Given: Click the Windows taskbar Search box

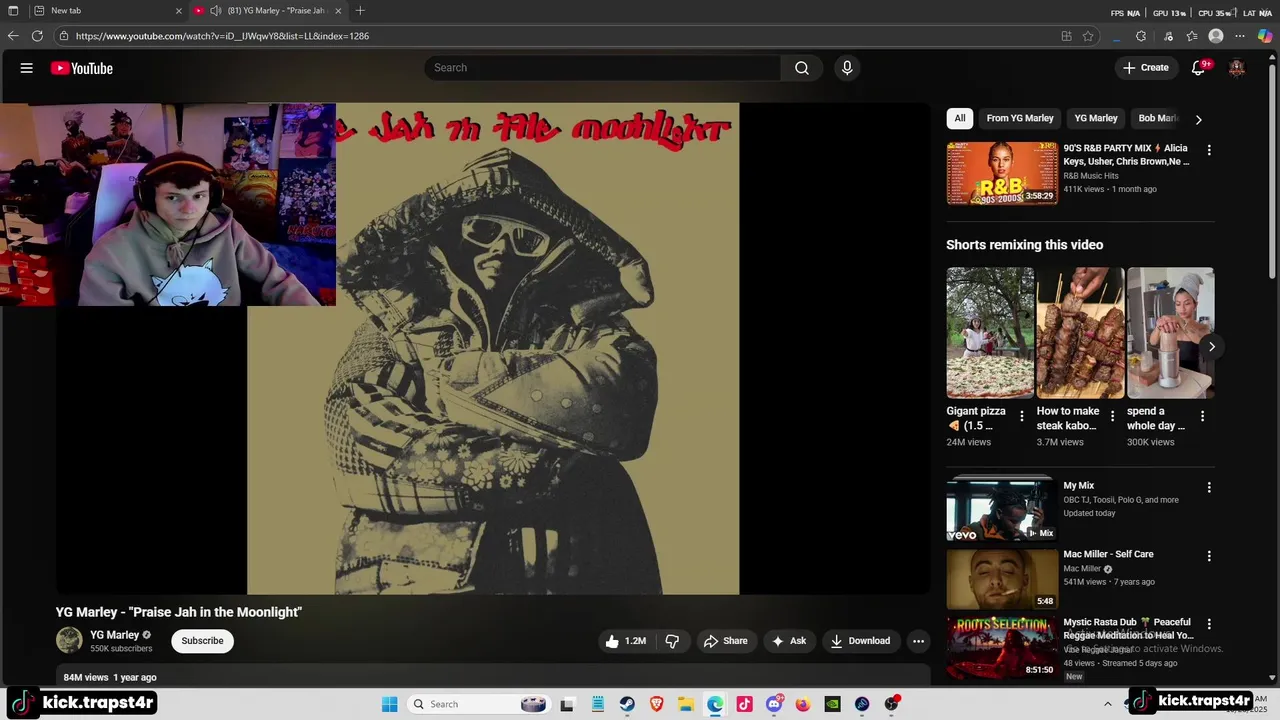Looking at the screenshot, I should (x=478, y=704).
